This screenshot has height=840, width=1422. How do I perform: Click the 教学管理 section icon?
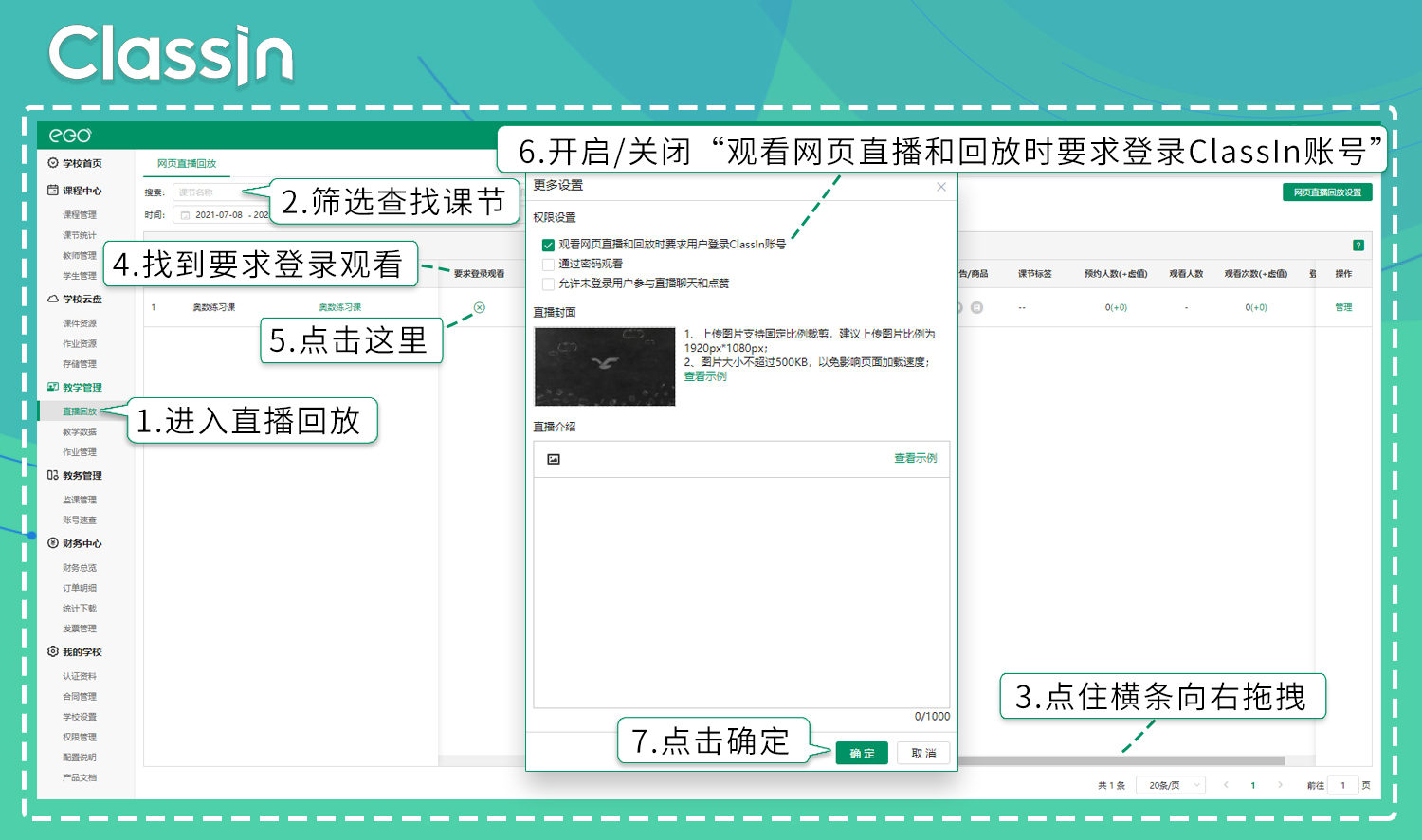click(x=53, y=387)
